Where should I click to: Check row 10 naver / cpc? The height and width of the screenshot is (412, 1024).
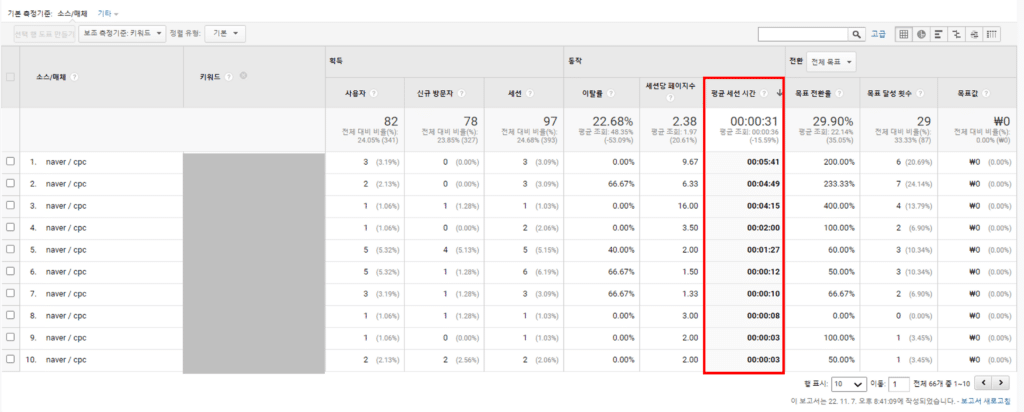click(10, 360)
